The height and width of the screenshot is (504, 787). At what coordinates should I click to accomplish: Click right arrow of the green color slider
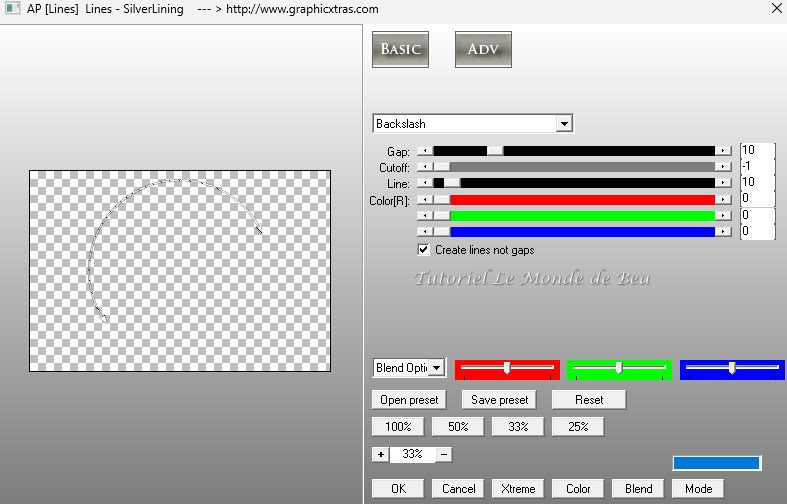coord(723,216)
